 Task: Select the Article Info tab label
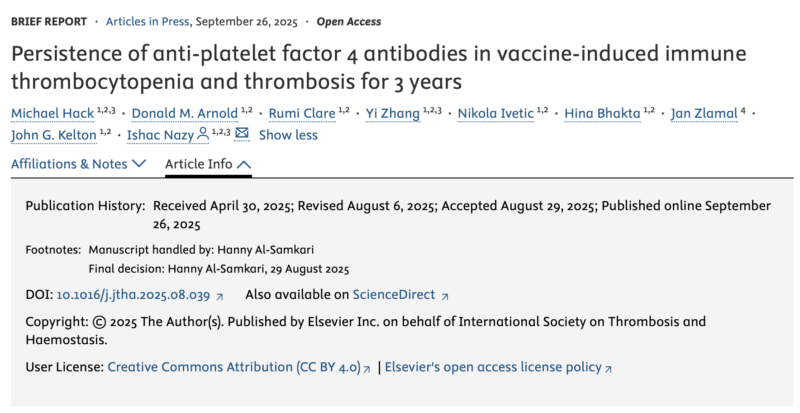coord(199,163)
